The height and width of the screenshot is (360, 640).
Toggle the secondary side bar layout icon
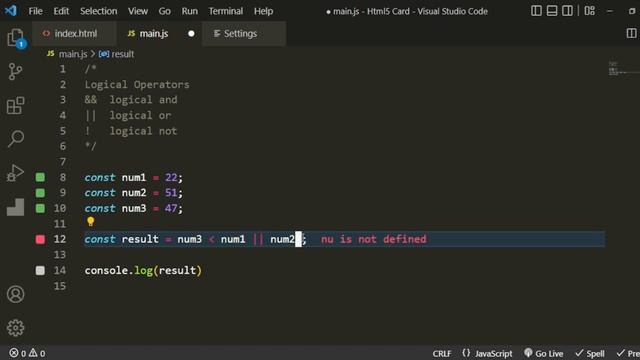(567, 11)
